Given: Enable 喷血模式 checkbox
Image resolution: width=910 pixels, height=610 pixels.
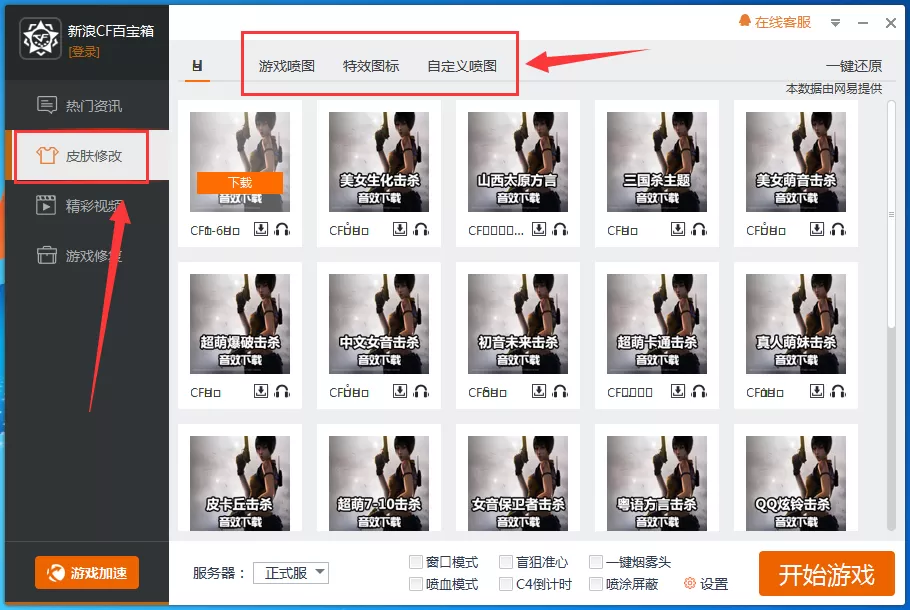Looking at the screenshot, I should [x=416, y=584].
